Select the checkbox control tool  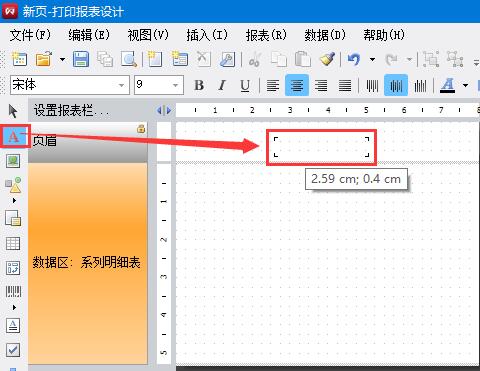(x=13, y=350)
